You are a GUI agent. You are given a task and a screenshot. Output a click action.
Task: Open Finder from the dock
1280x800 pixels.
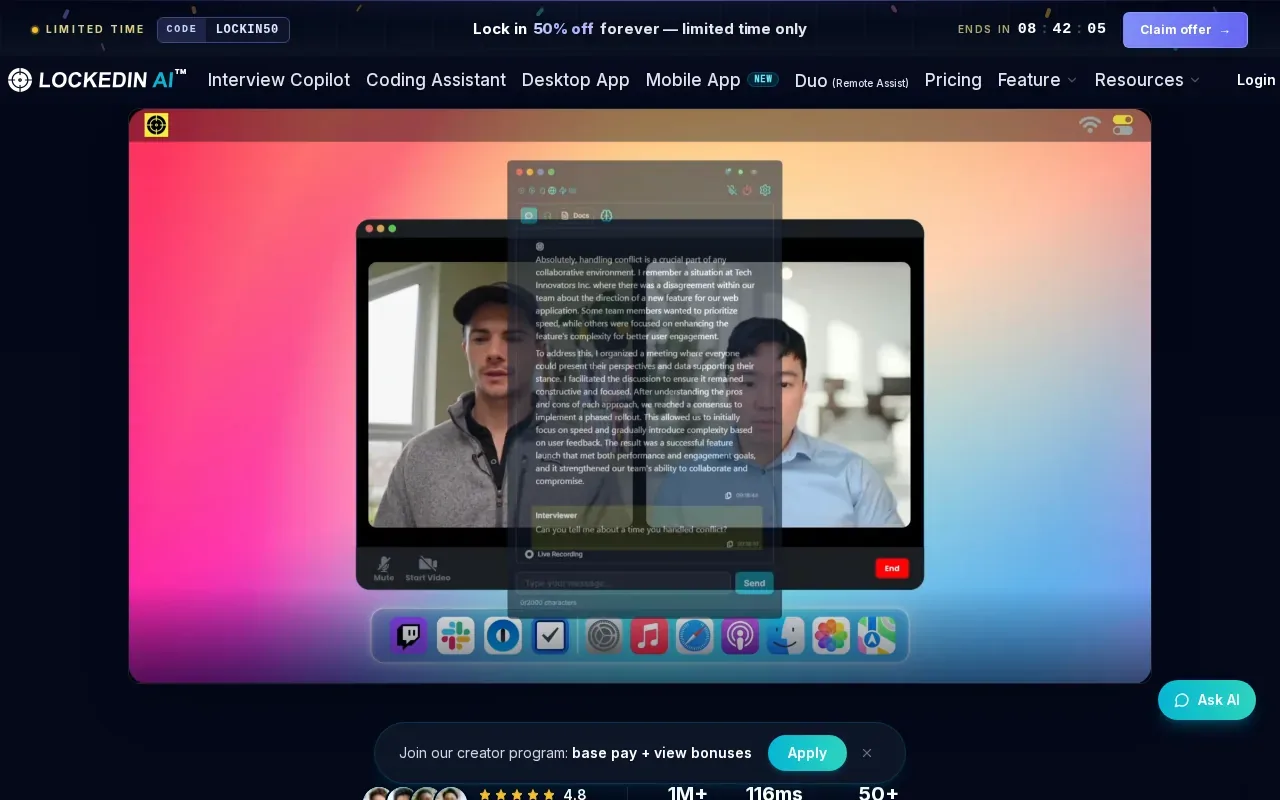pyautogui.click(x=786, y=636)
